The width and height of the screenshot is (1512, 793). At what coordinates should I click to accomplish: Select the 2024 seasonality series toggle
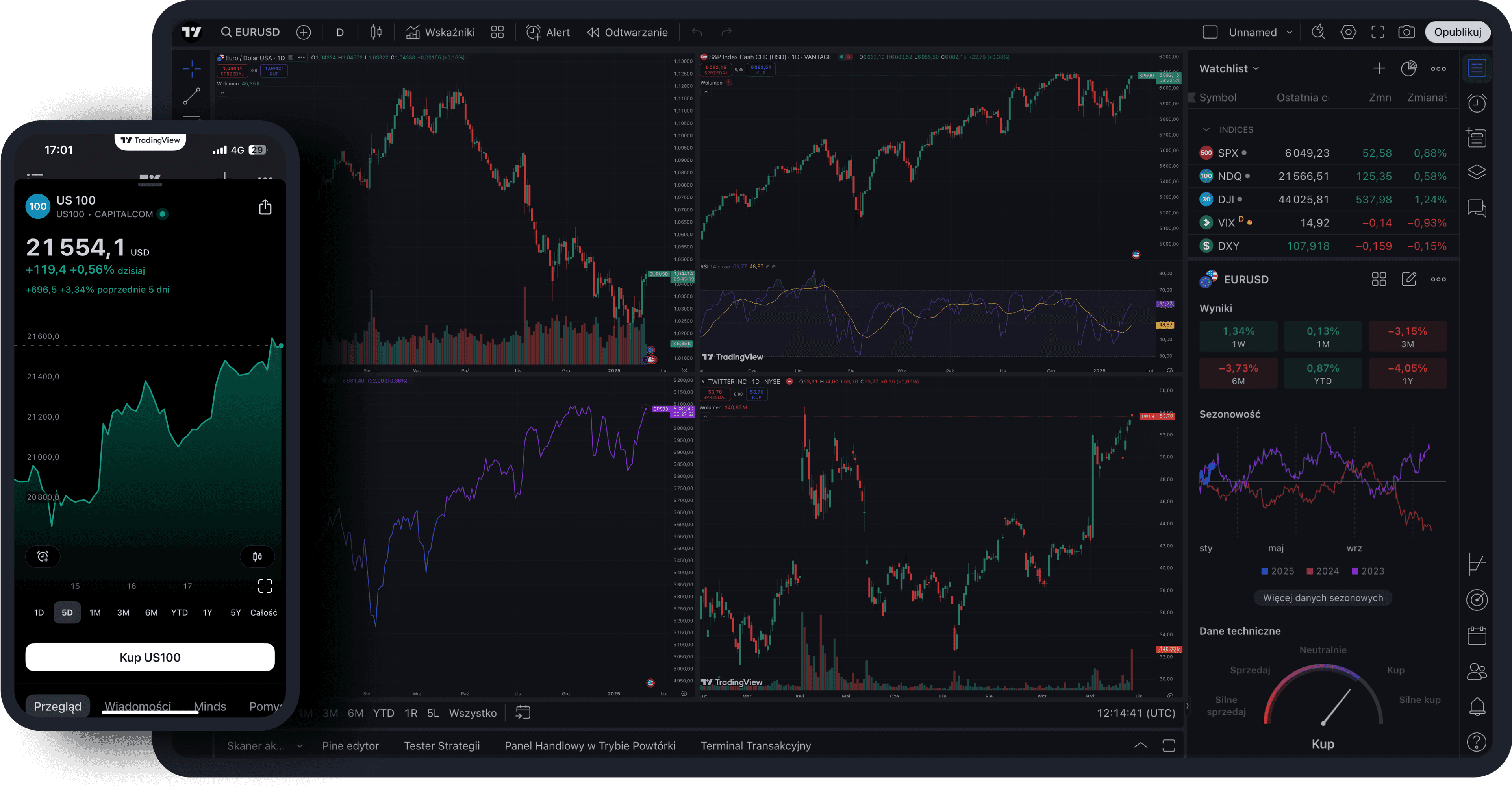(1323, 571)
